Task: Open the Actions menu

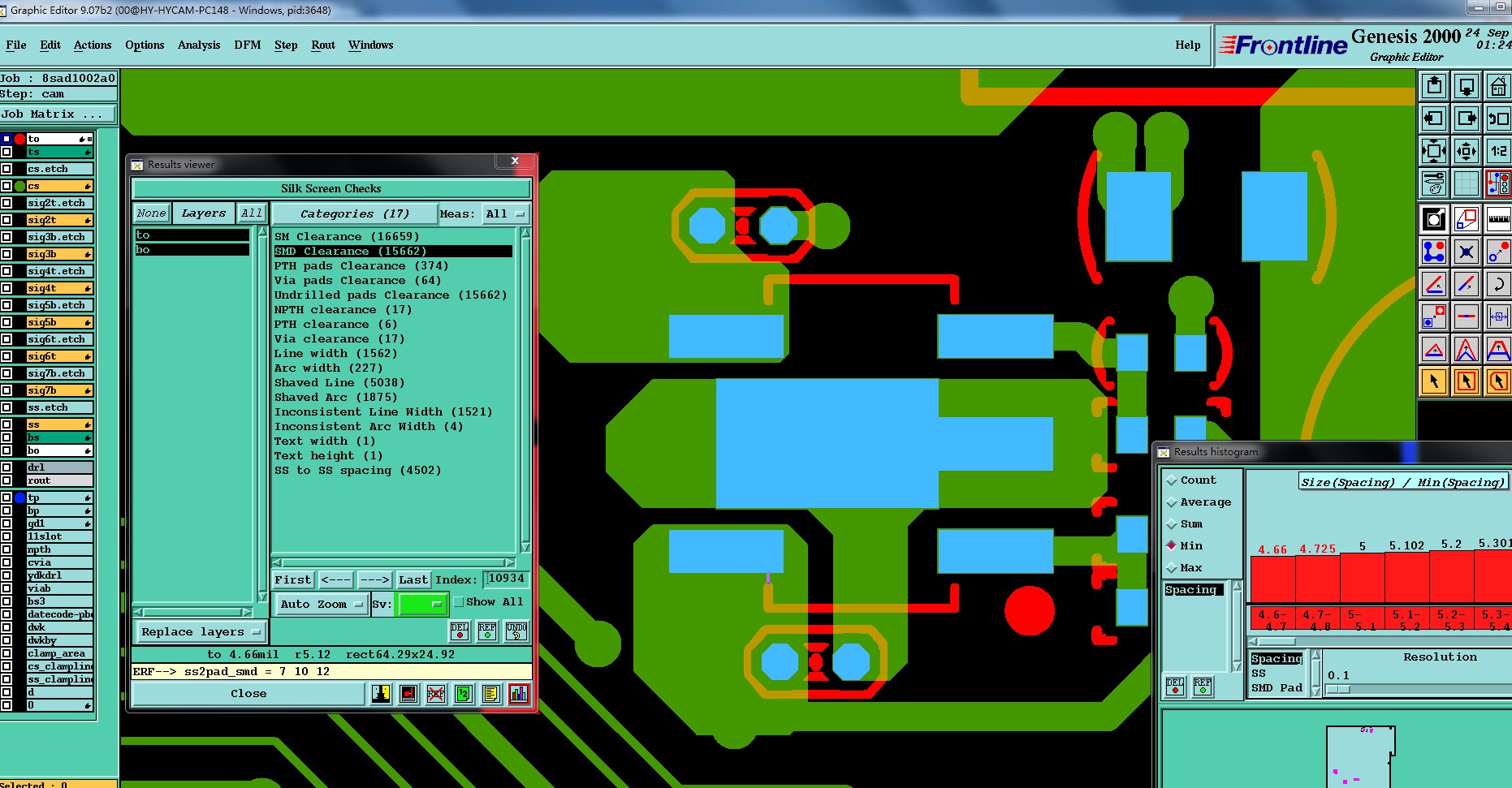Action: point(93,45)
